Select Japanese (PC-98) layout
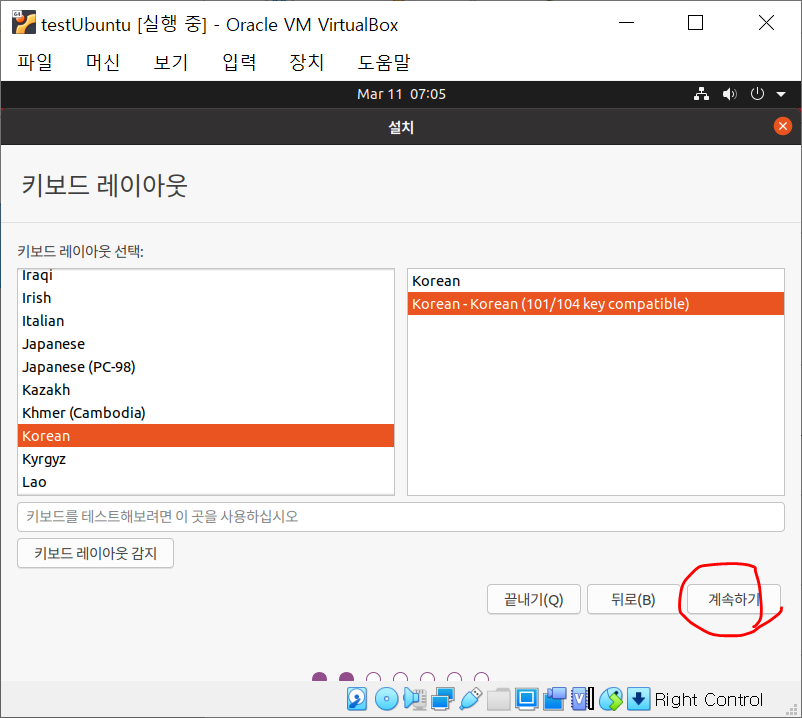 point(206,367)
